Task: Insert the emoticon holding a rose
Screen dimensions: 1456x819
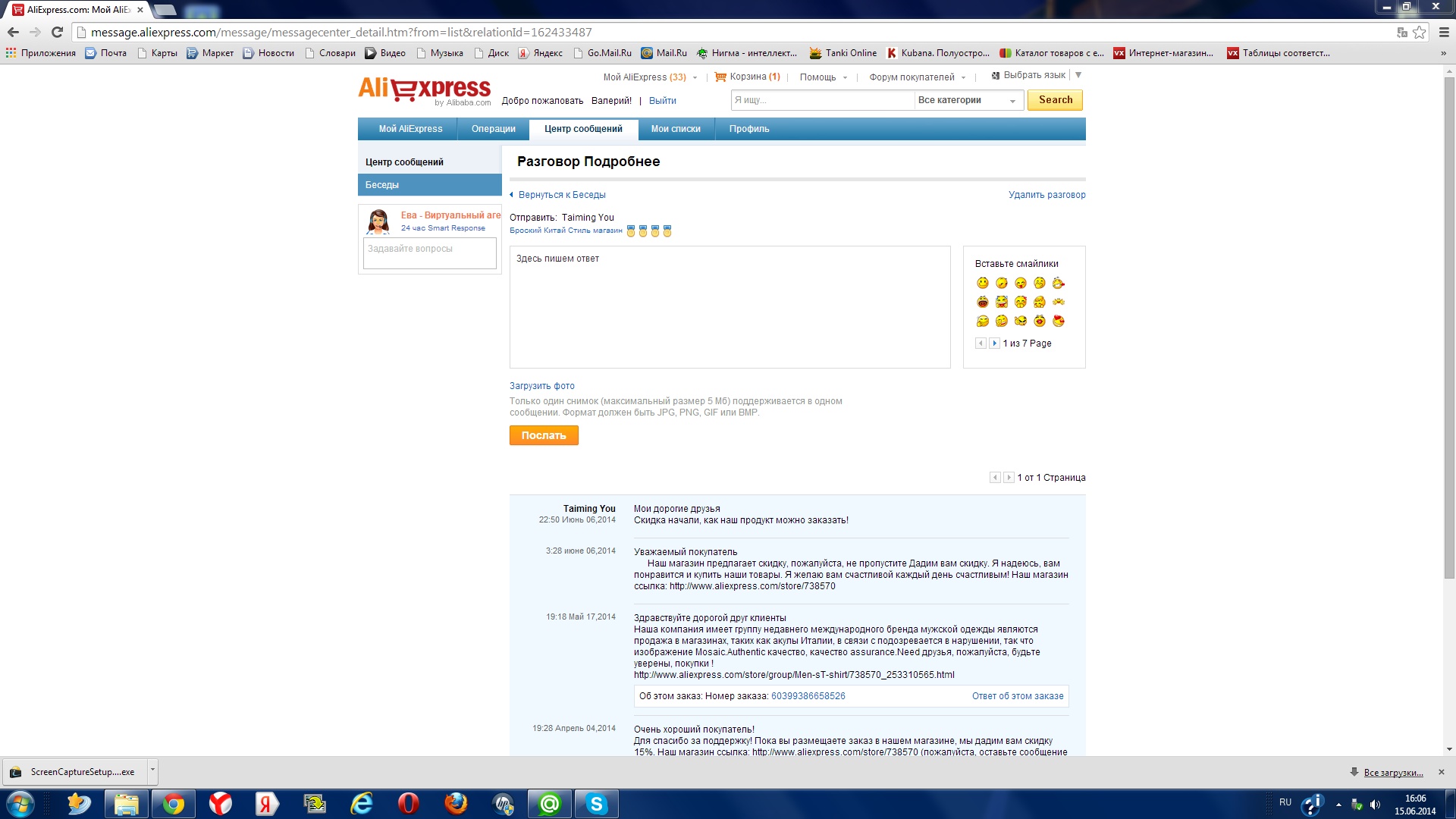Action: [1059, 283]
